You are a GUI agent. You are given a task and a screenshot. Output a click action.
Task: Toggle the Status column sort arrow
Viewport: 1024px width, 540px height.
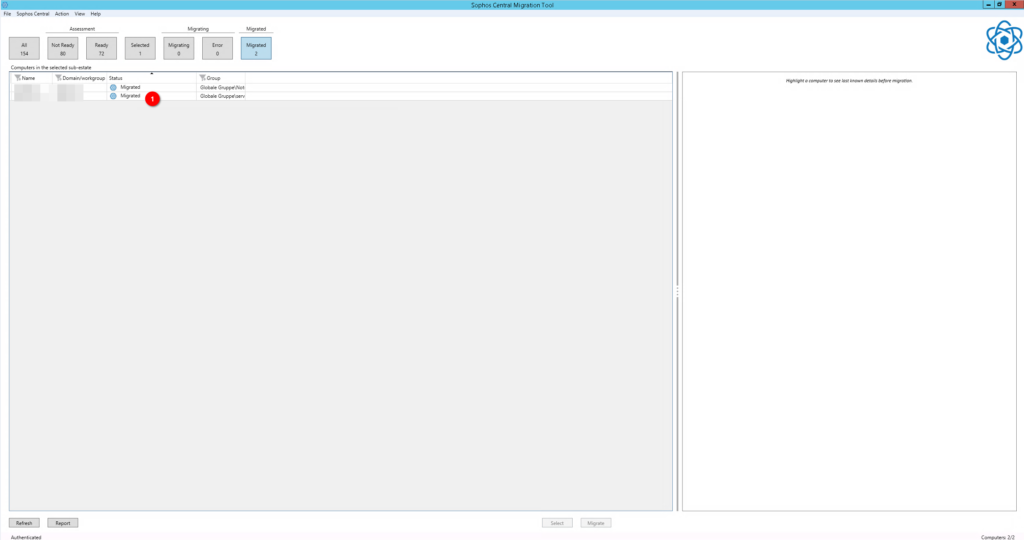[x=152, y=74]
